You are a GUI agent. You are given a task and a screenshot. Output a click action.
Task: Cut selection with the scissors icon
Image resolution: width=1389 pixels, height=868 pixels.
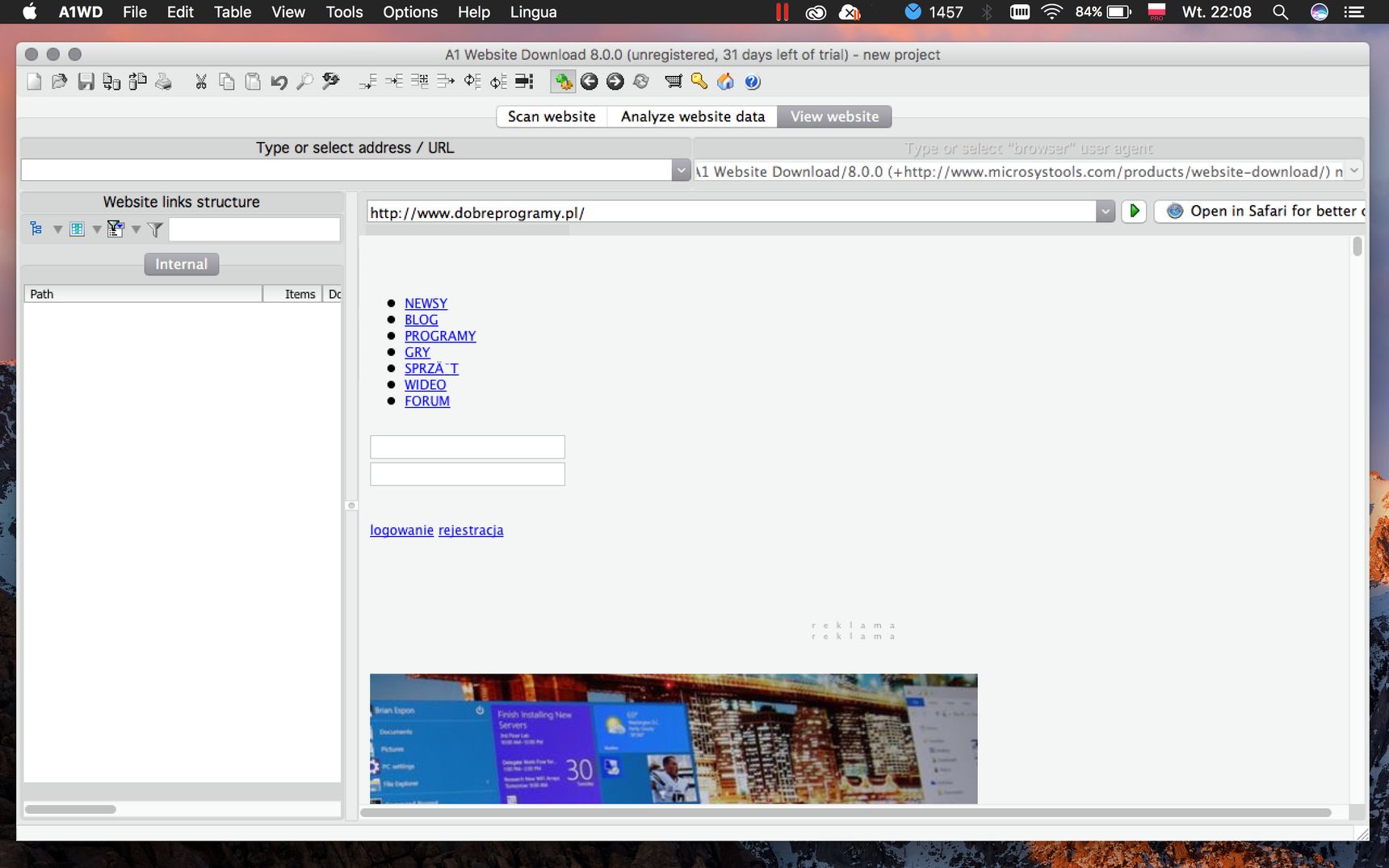click(x=201, y=82)
